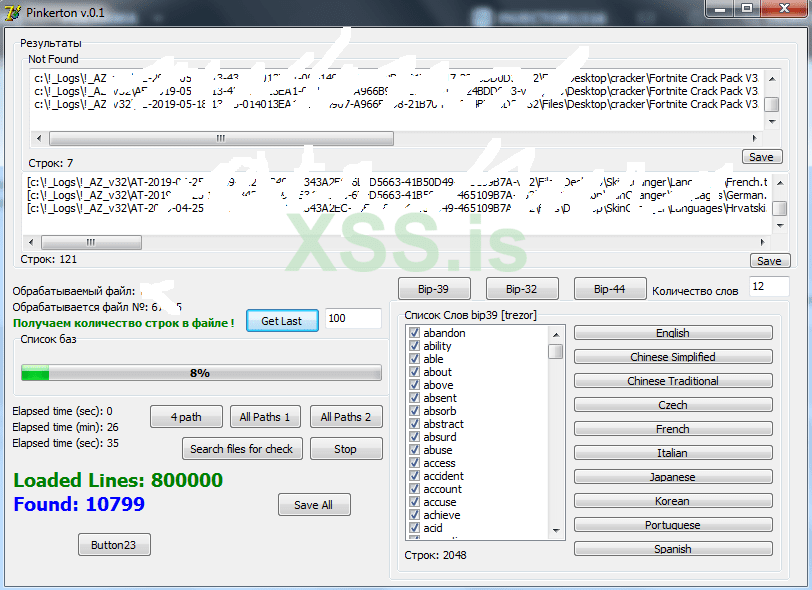Viewport: 812px width, 590px height.
Task: Toggle the 'about' checkbox
Action: coord(414,371)
